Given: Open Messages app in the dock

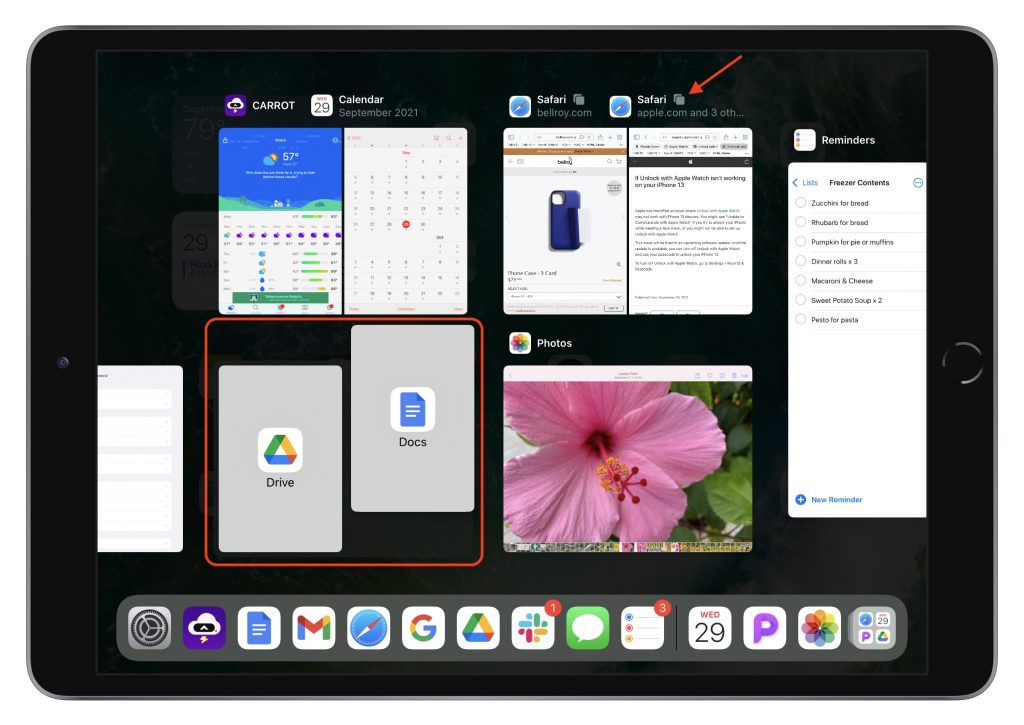Looking at the screenshot, I should pos(587,628).
